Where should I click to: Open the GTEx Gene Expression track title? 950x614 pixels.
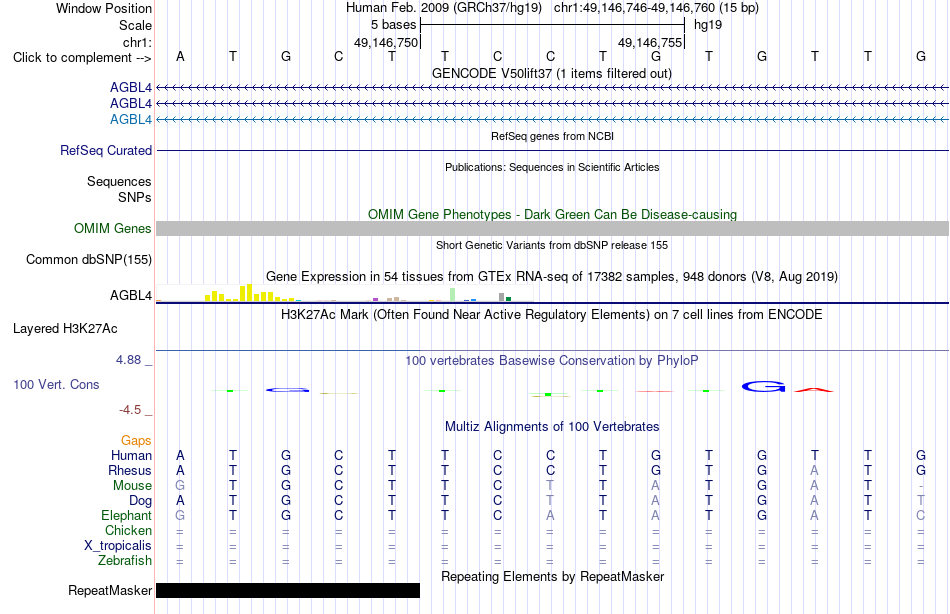point(552,276)
